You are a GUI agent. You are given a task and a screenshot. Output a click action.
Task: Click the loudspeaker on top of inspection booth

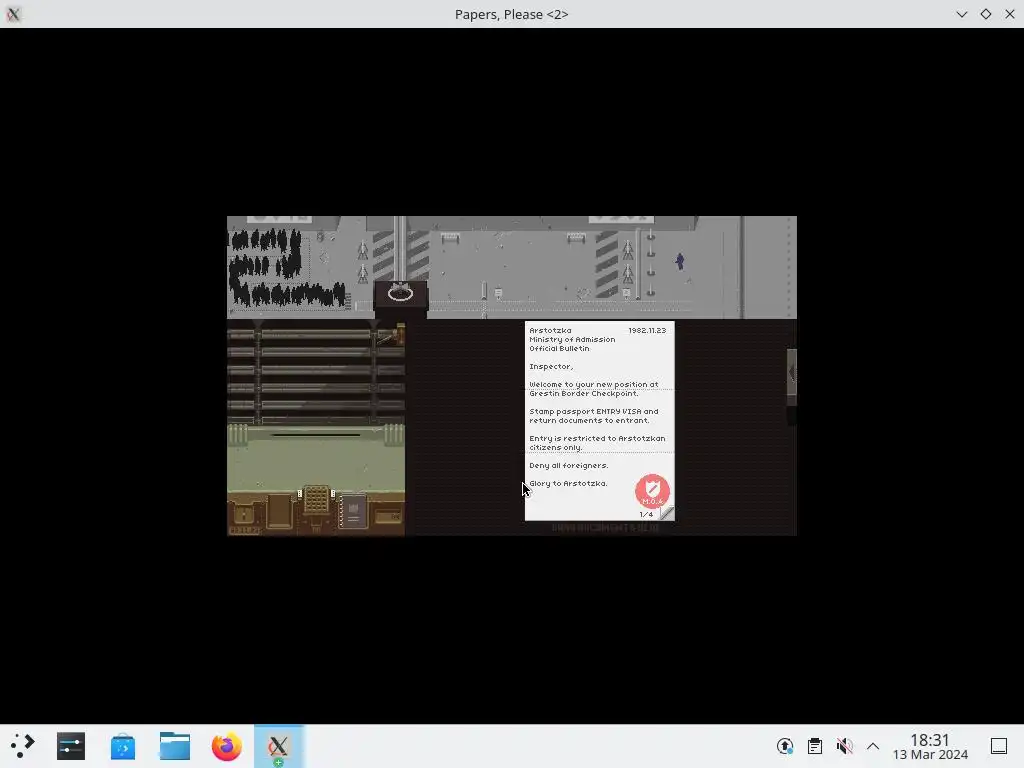click(x=400, y=292)
